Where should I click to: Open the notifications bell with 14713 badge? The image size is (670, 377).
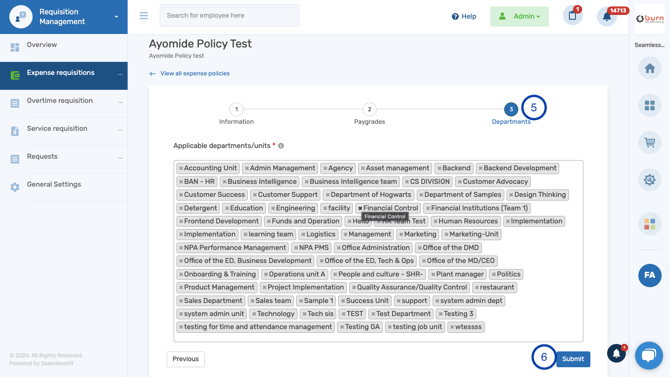coord(607,16)
